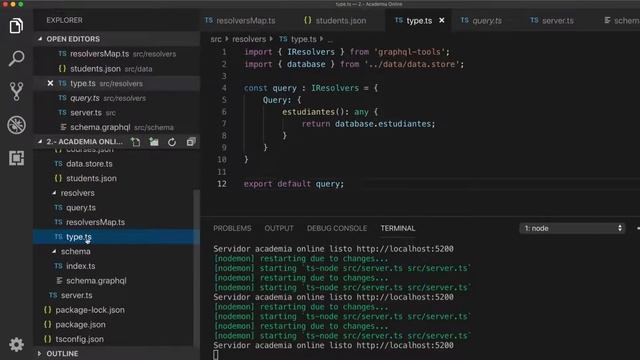Click the New Folder icon in explorer
640x360 pixels.
(154, 142)
